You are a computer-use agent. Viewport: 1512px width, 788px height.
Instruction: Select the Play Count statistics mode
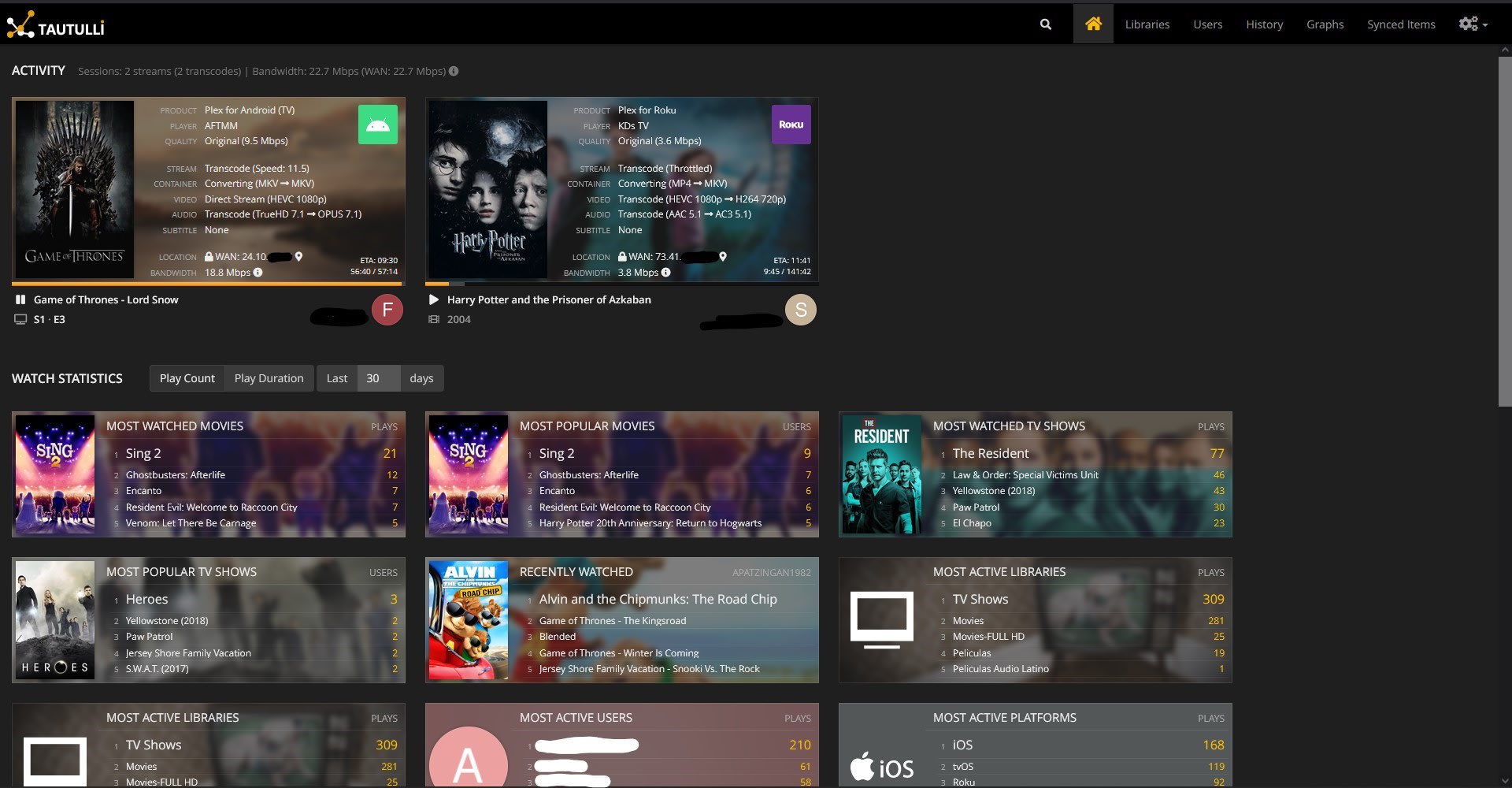[x=187, y=377]
